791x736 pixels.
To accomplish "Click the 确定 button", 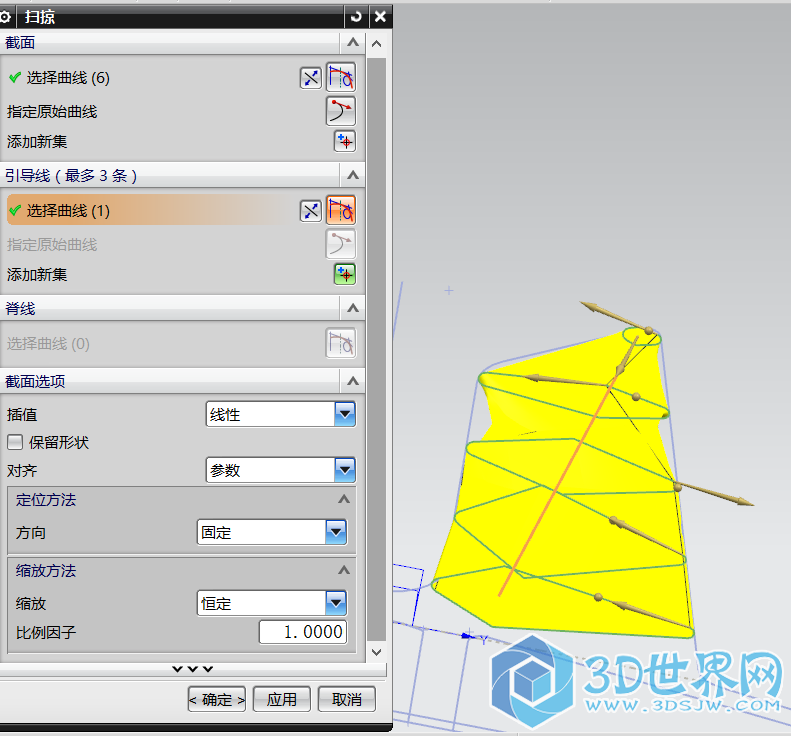I will coord(217,699).
